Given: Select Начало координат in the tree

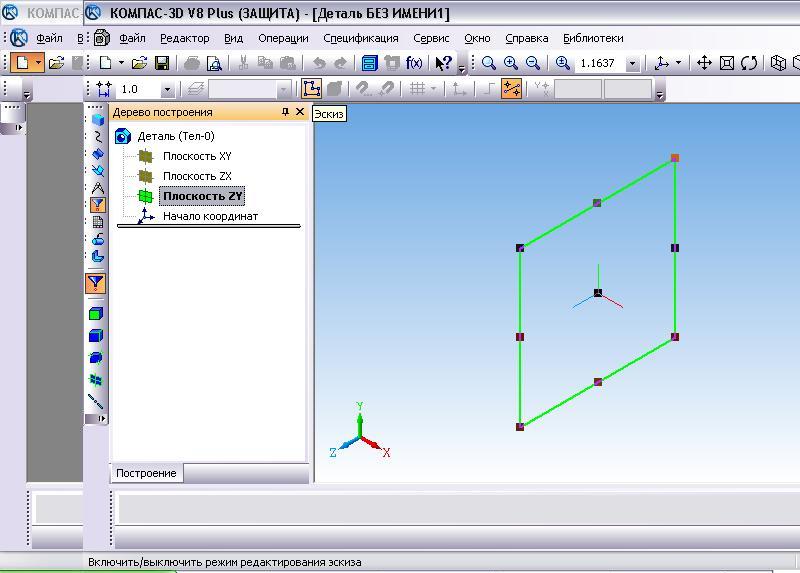Looking at the screenshot, I should (x=210, y=216).
